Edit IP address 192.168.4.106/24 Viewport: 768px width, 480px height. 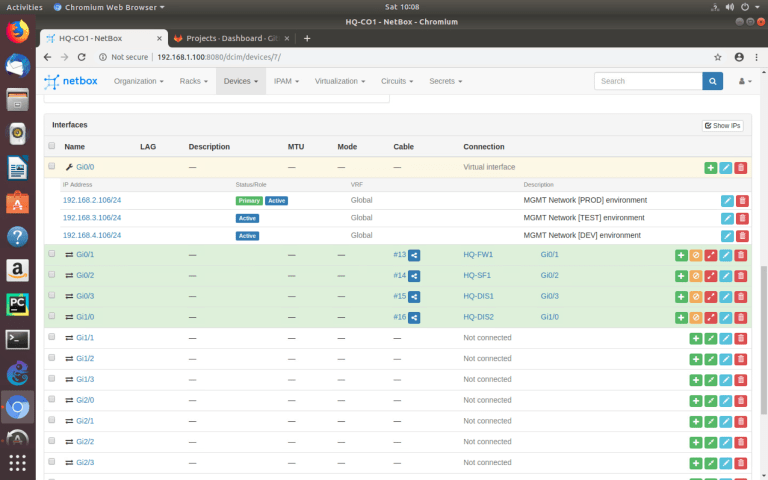pos(727,236)
